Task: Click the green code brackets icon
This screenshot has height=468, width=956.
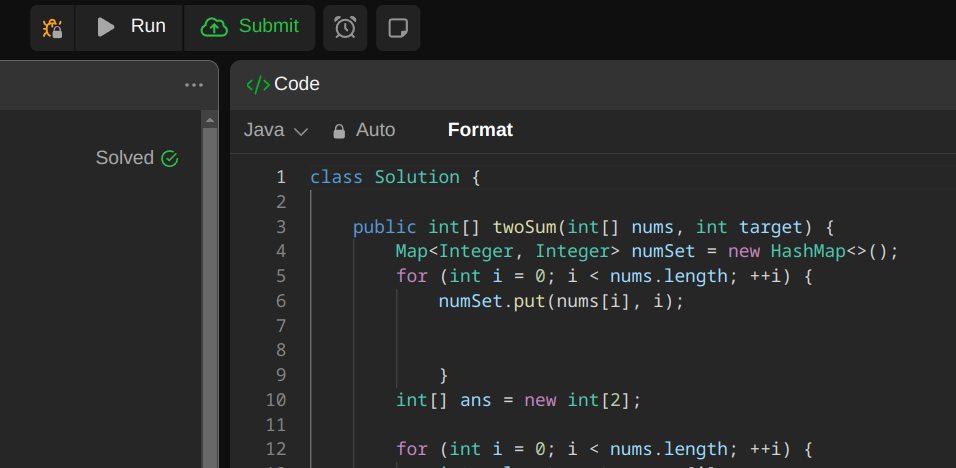Action: [258, 85]
